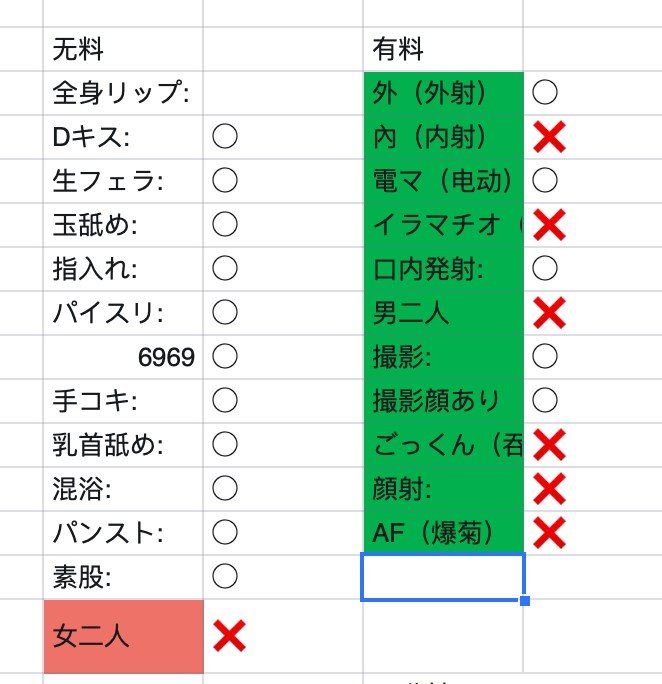
Task: Click the circle mark beside 6969
Action: (x=225, y=357)
